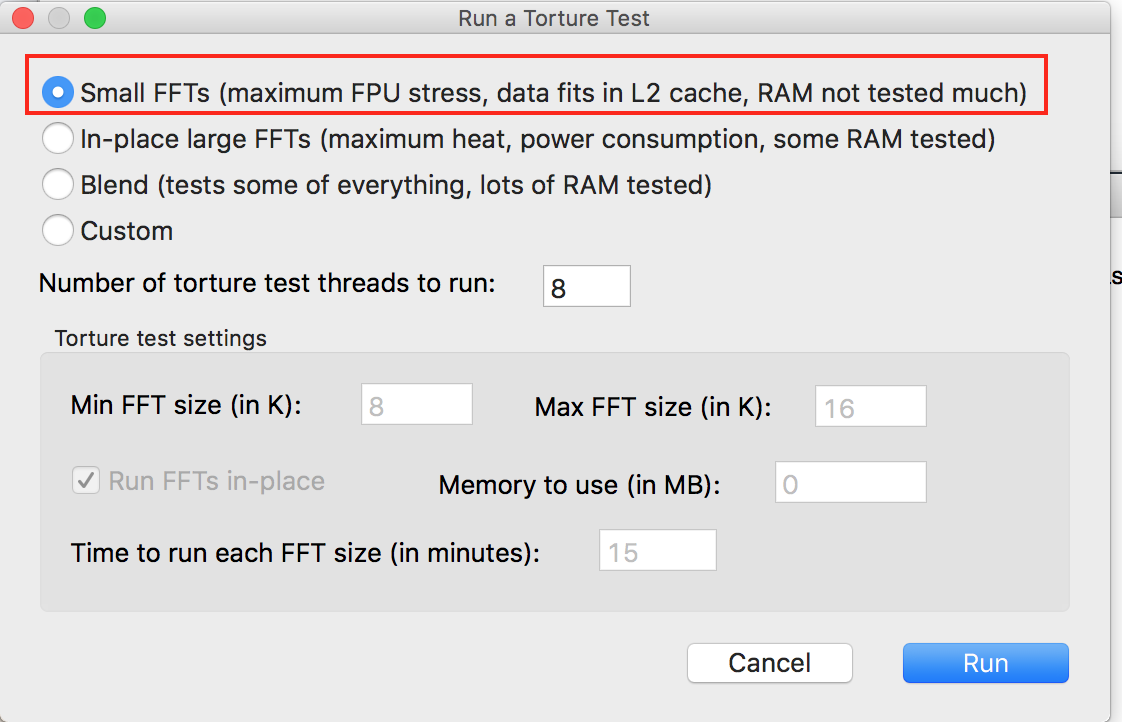Select the Blend torture test option

point(57,185)
